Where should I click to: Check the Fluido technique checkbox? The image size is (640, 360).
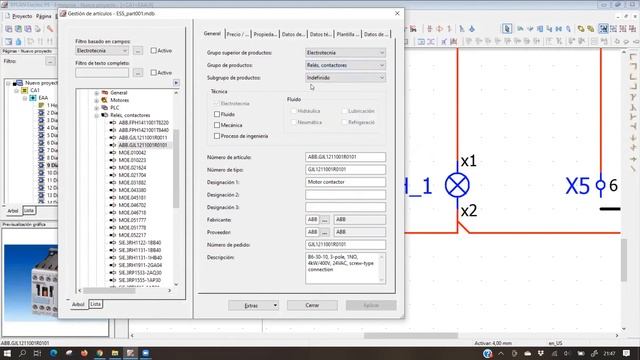217,114
